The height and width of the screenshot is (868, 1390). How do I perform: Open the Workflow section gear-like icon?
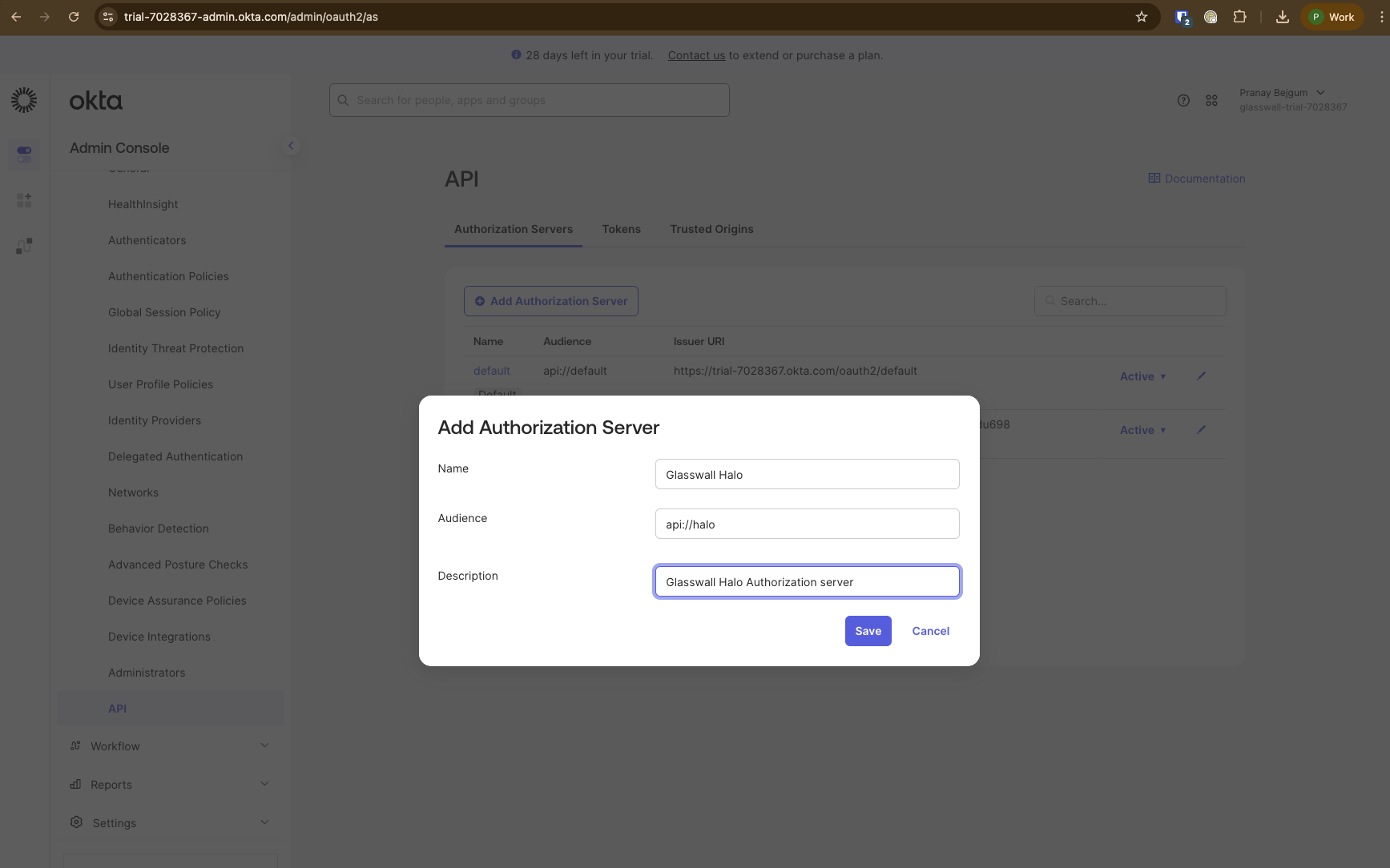coord(76,745)
